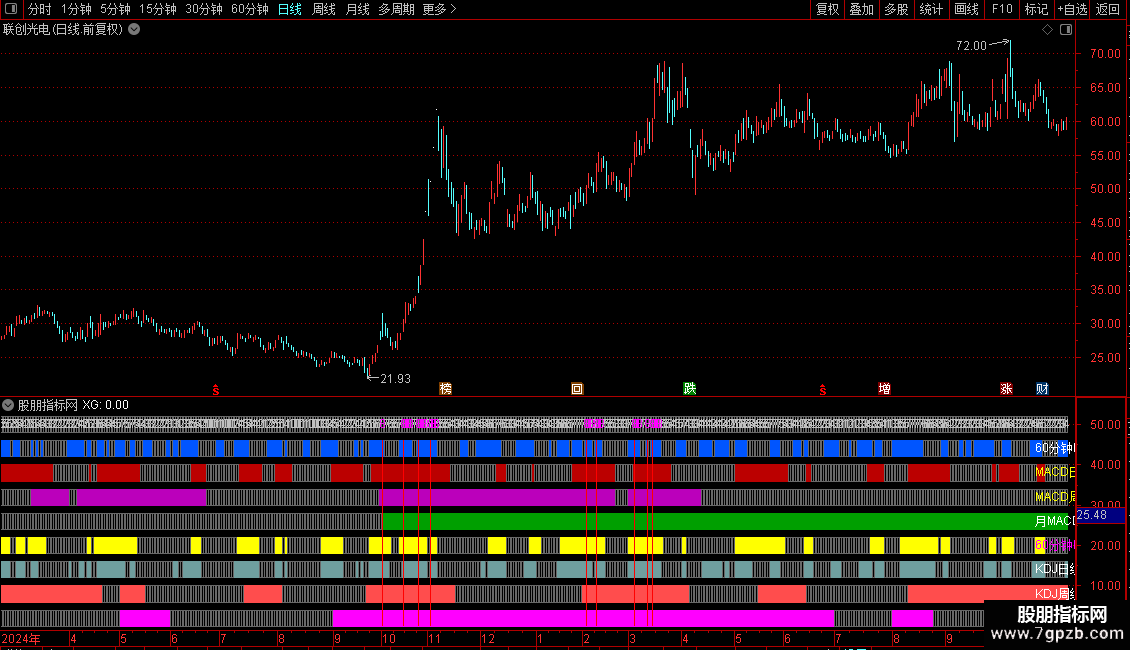Click the red 涨 event marker
Image resolution: width=1130 pixels, height=650 pixels.
[1006, 388]
